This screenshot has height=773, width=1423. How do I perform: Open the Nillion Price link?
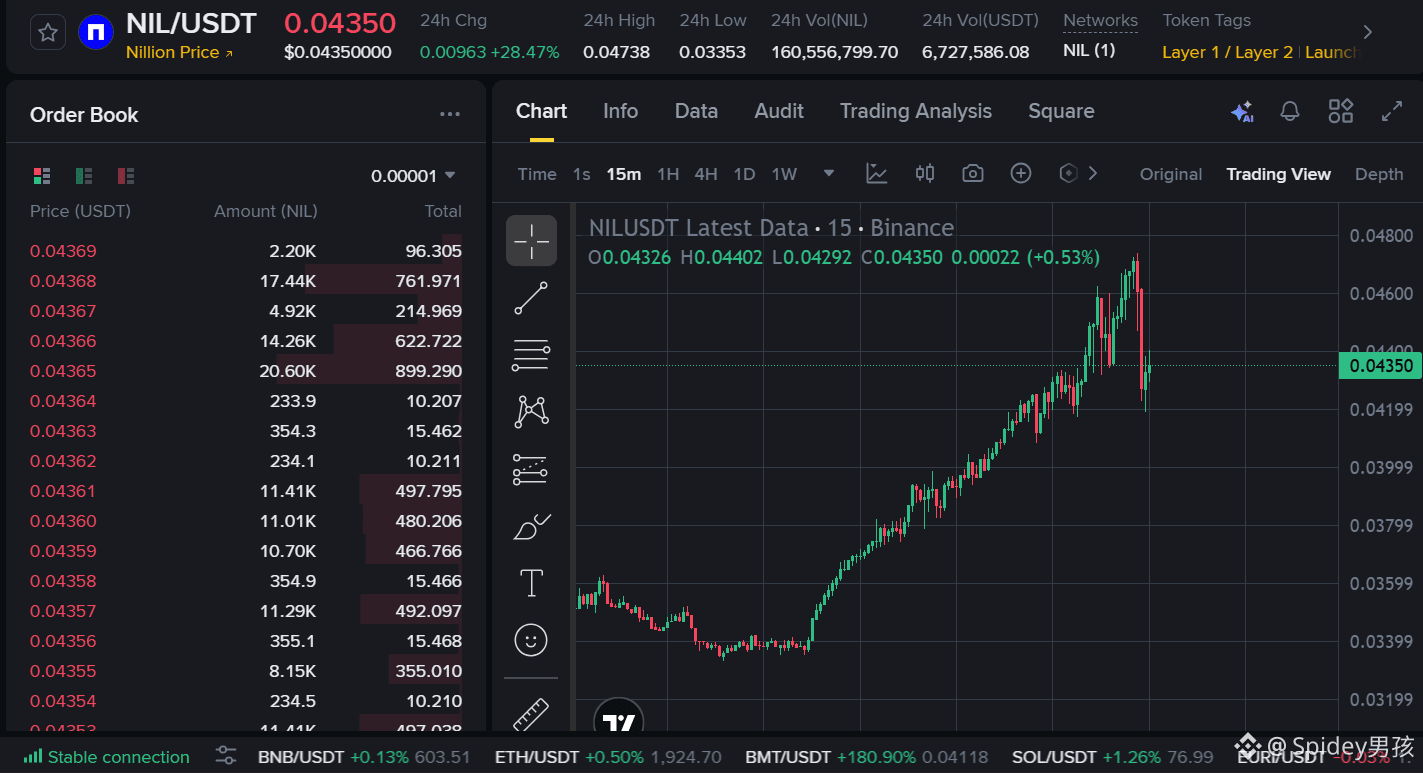[180, 53]
